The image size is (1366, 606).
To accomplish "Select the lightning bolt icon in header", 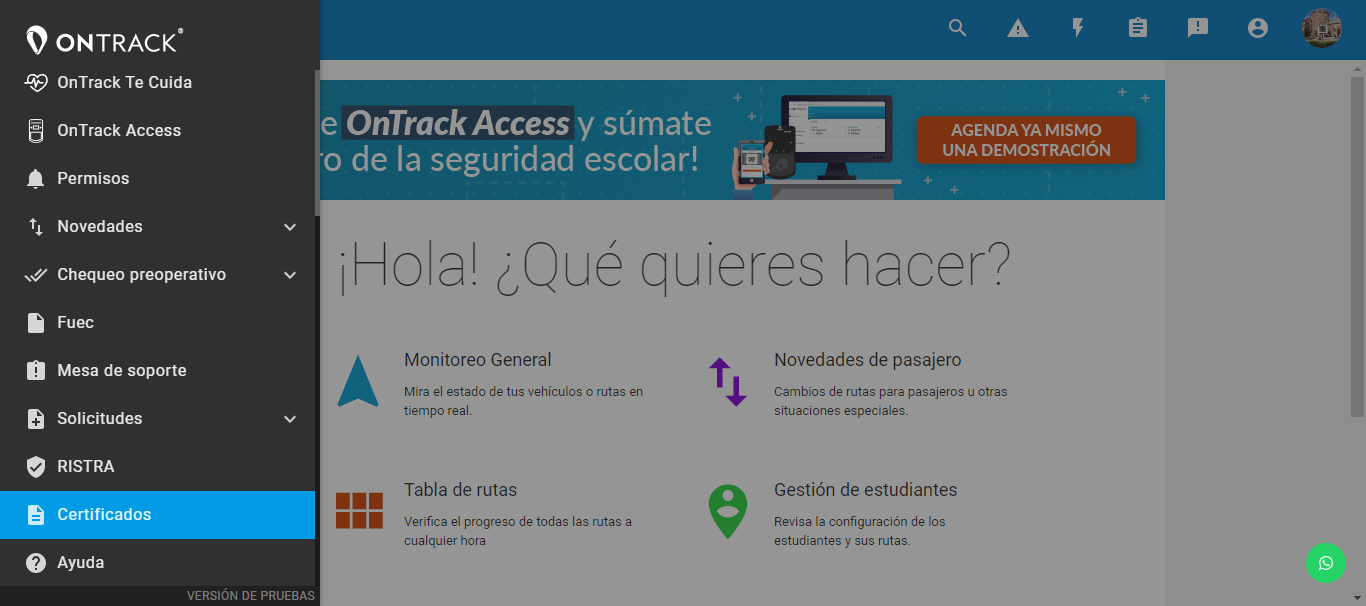I will click(1077, 28).
